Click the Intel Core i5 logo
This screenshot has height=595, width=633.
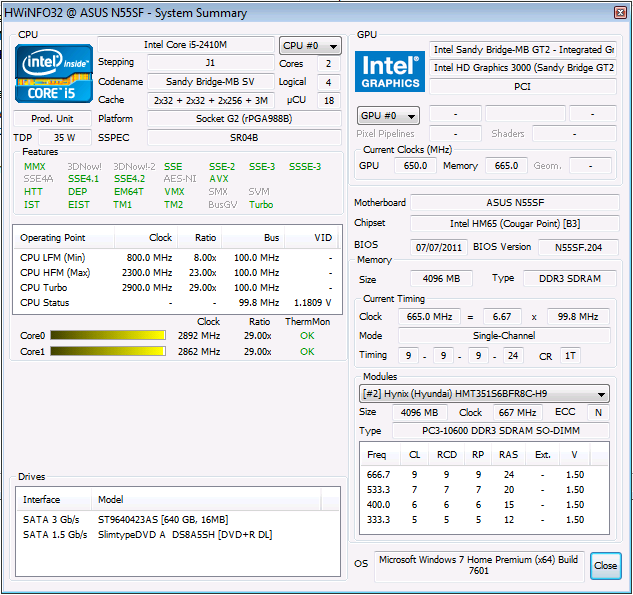pyautogui.click(x=54, y=73)
